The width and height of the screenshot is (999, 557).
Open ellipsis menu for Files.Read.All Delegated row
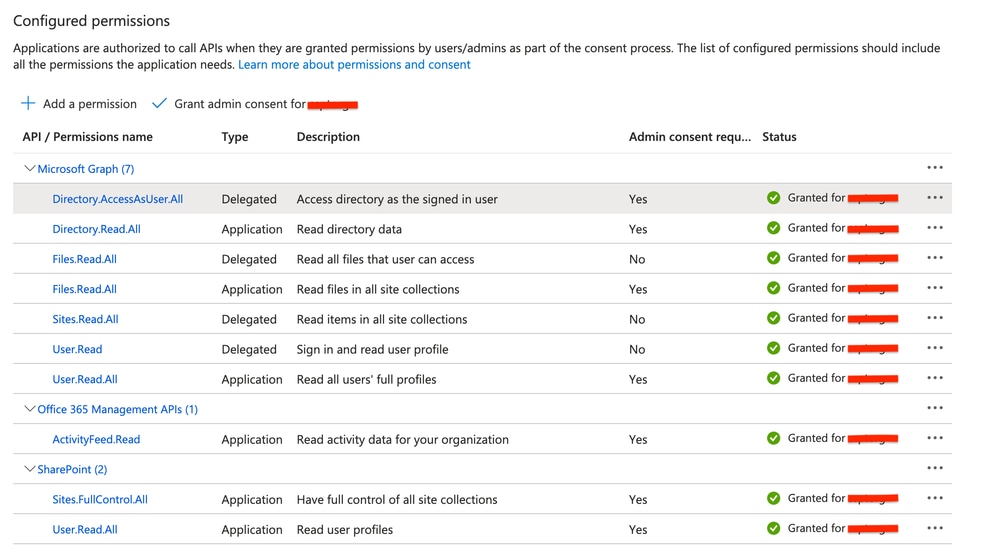click(935, 257)
